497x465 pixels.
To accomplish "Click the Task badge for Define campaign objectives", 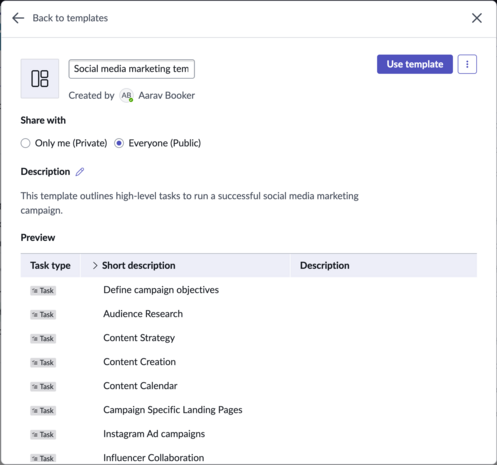I will pyautogui.click(x=43, y=290).
